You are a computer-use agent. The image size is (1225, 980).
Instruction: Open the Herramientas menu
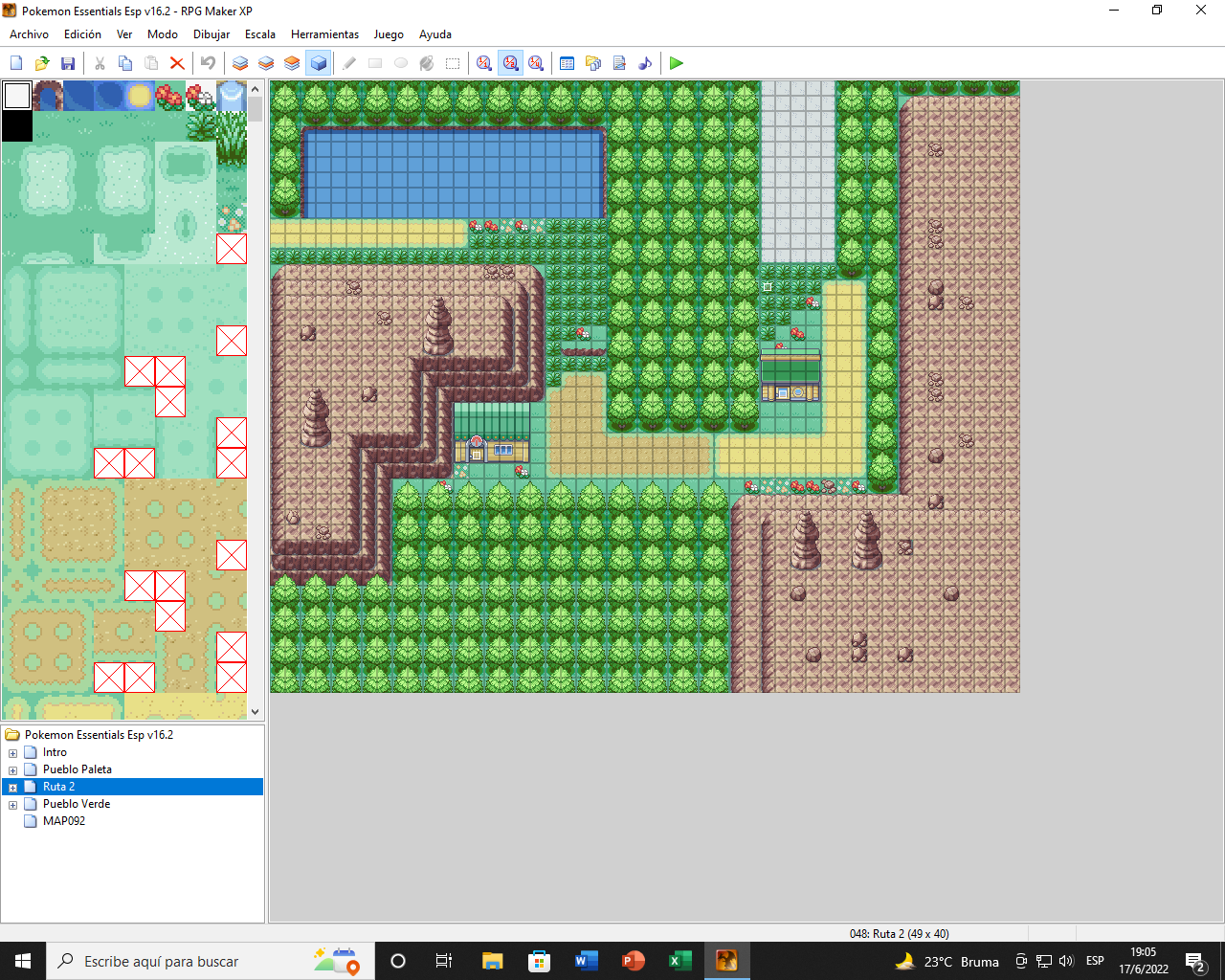[324, 34]
